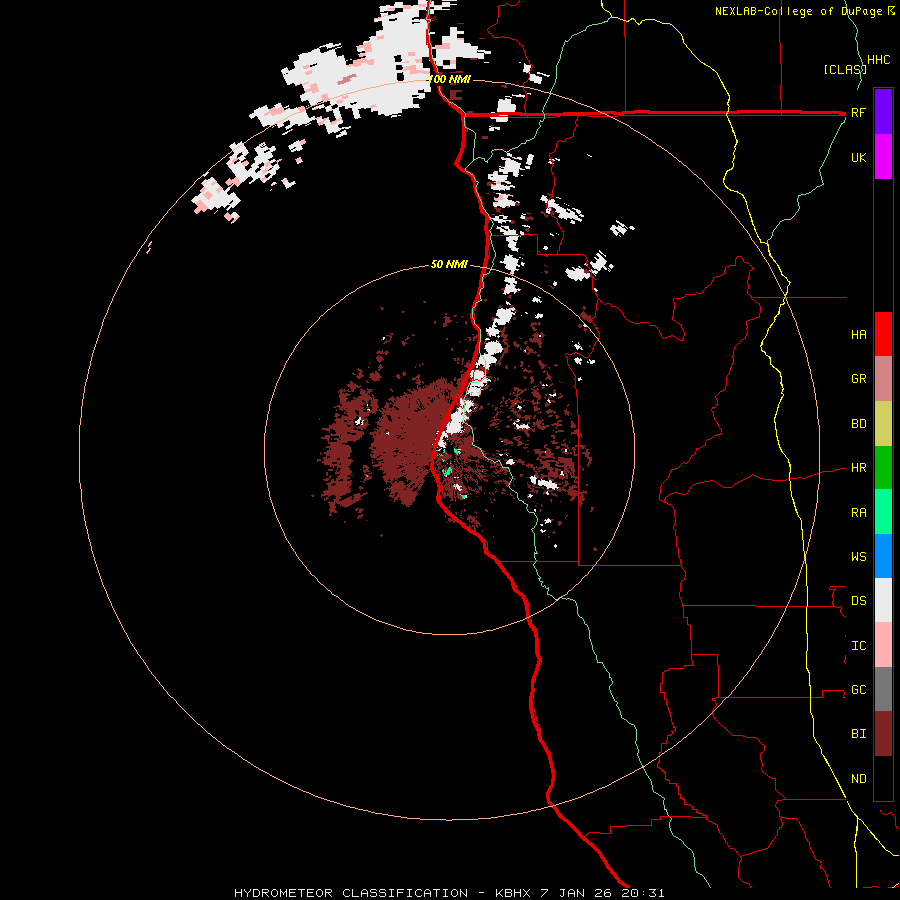Image resolution: width=900 pixels, height=900 pixels.
Task: Select the BD yellow legend swatch
Action: tap(883, 424)
